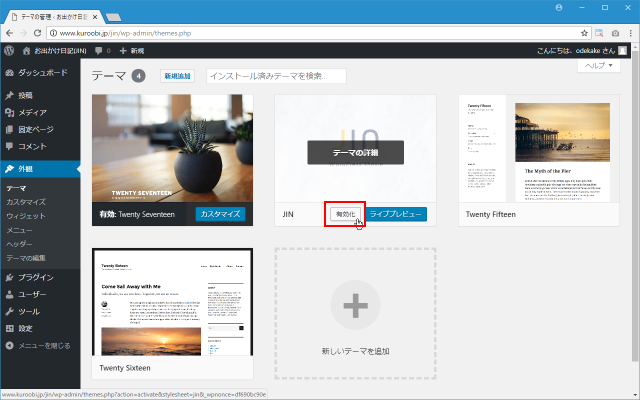Activate JIN theme with 有効化 button
Image resolution: width=640 pixels, height=400 pixels.
pos(345,214)
